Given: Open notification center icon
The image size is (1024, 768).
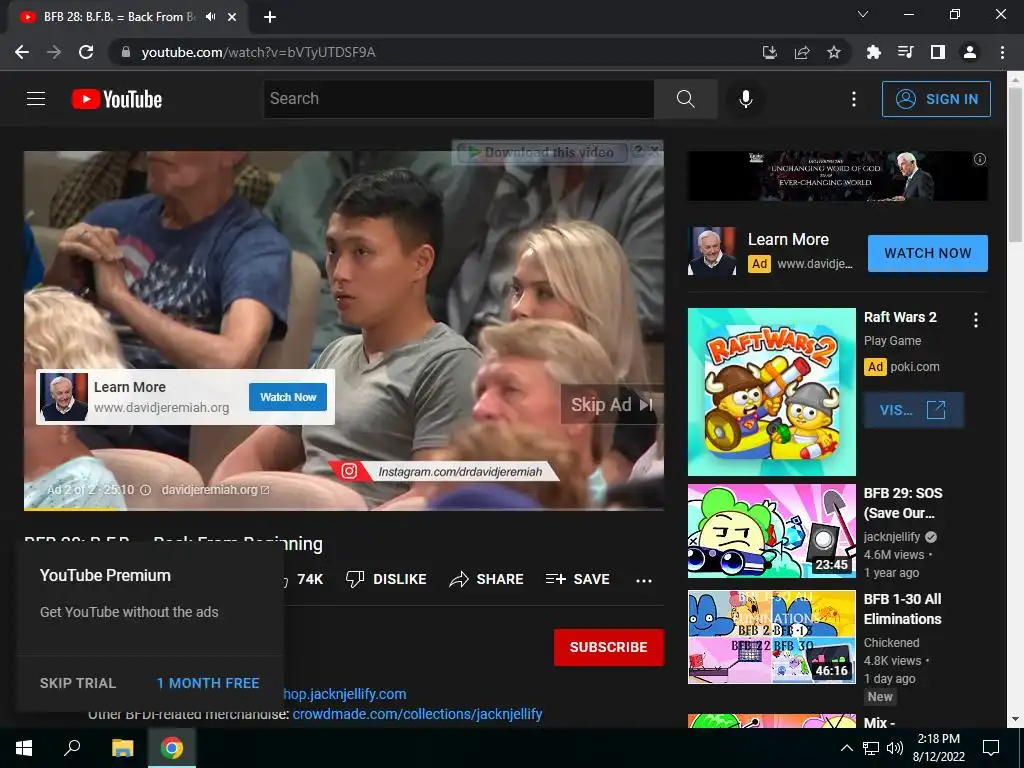Looking at the screenshot, I should coord(991,748).
